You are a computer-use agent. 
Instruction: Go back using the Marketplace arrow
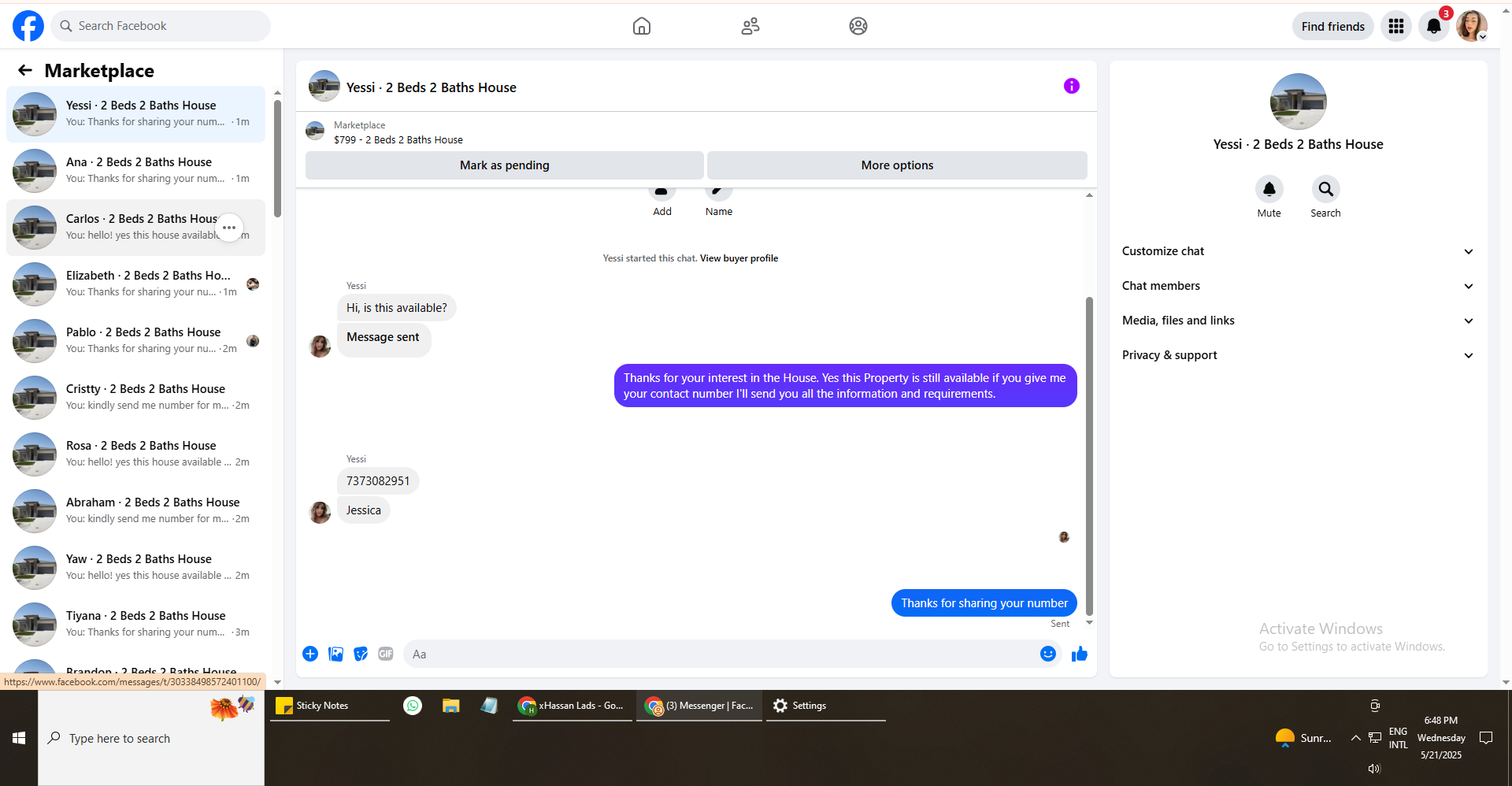25,71
